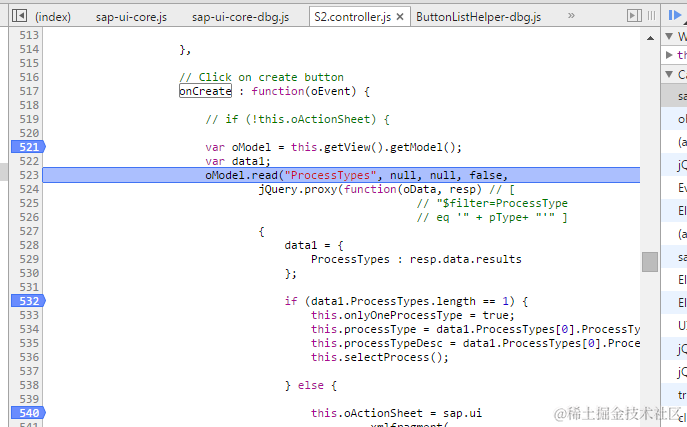Click '// if (!this.oActionSheet) {' comment
Screen dimensions: 687x427
coord(297,119)
